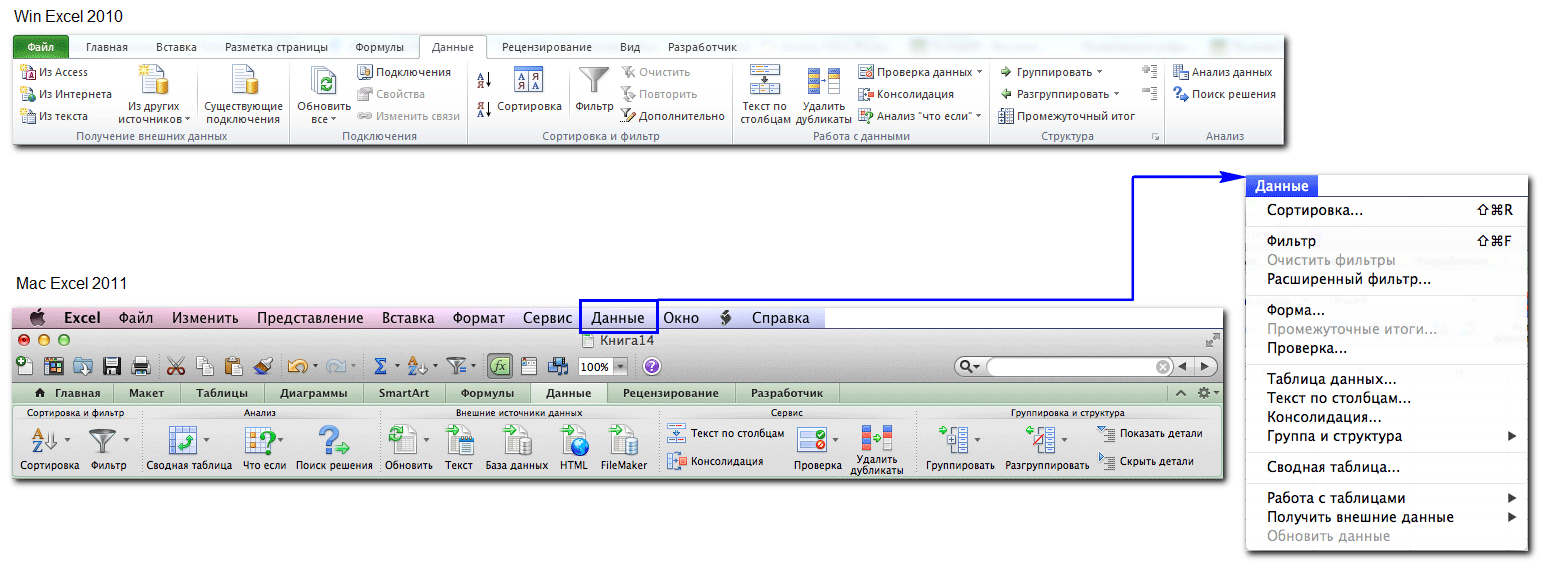This screenshot has height=570, width=1549.
Task: Click Save floppy icon in Mac toolbar
Action: coord(112,366)
